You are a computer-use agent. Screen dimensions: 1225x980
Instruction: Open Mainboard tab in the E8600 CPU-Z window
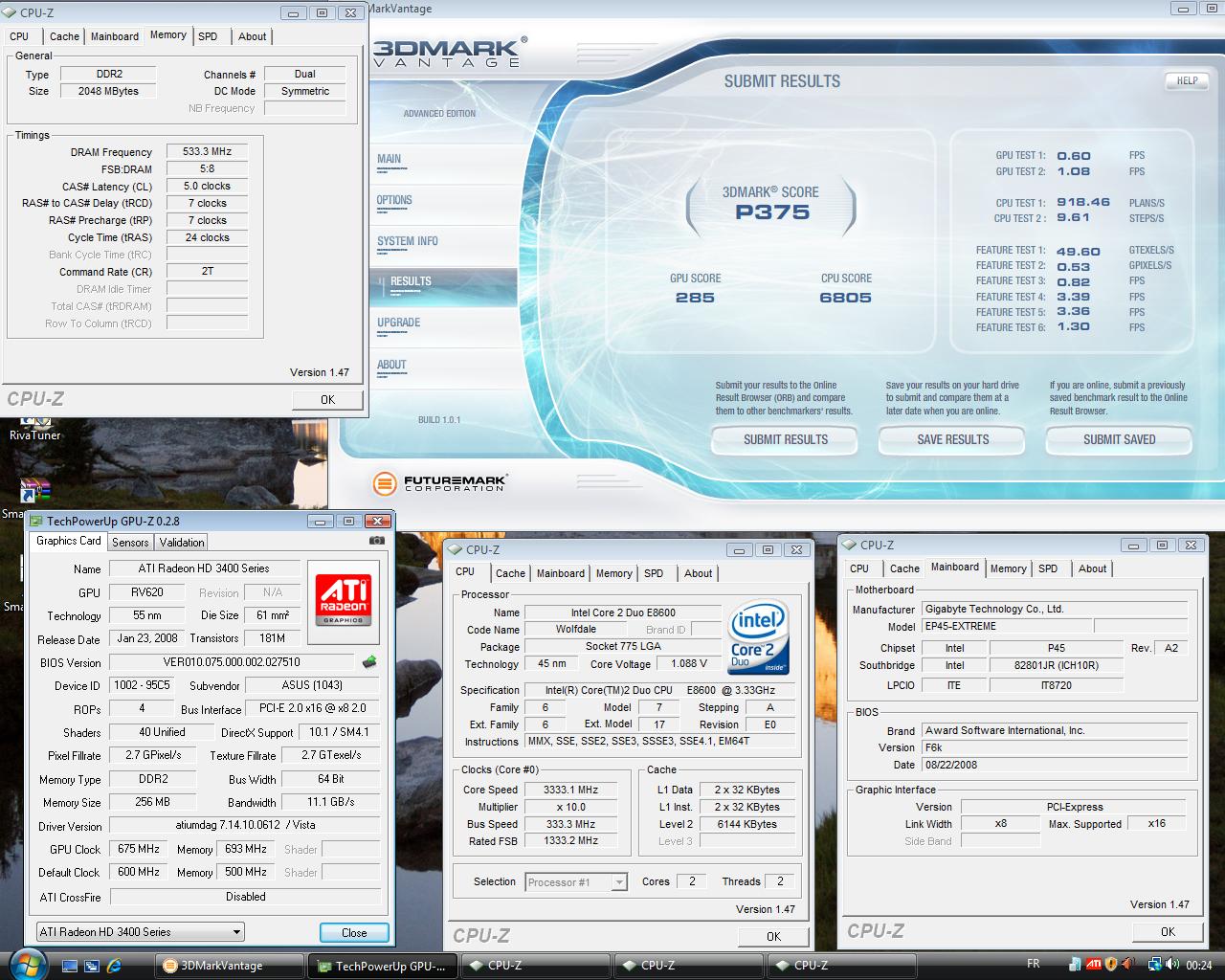coord(560,573)
